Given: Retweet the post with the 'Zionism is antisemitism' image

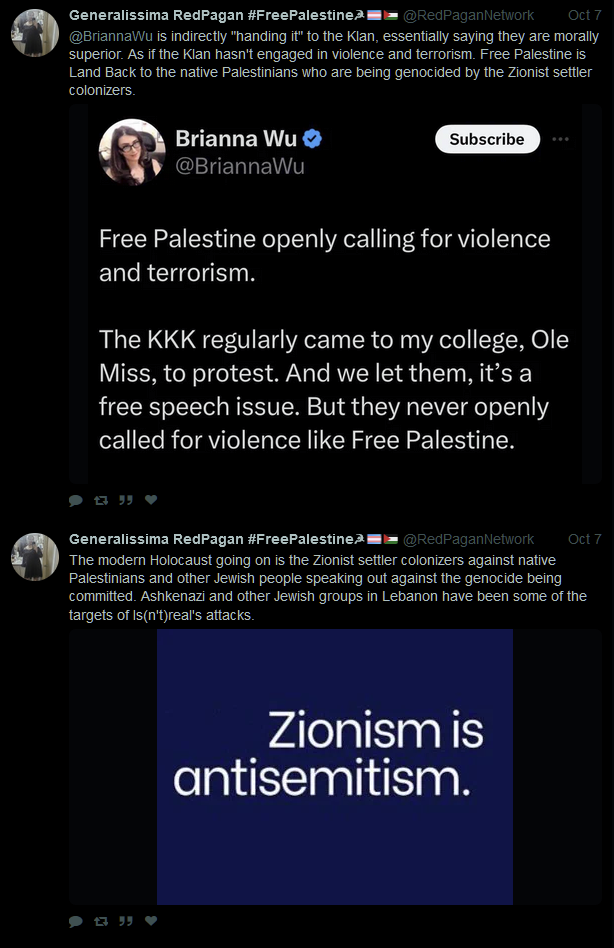Looking at the screenshot, I should (101, 921).
